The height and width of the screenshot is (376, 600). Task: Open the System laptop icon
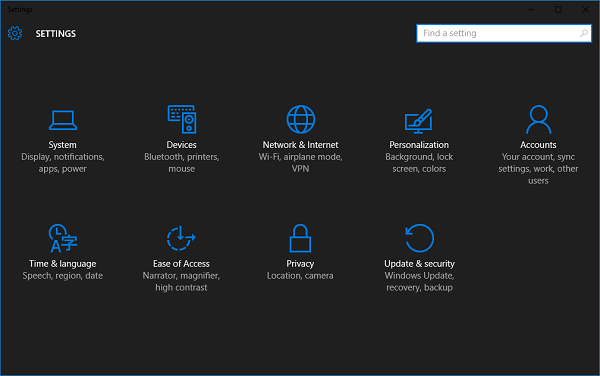[63, 120]
